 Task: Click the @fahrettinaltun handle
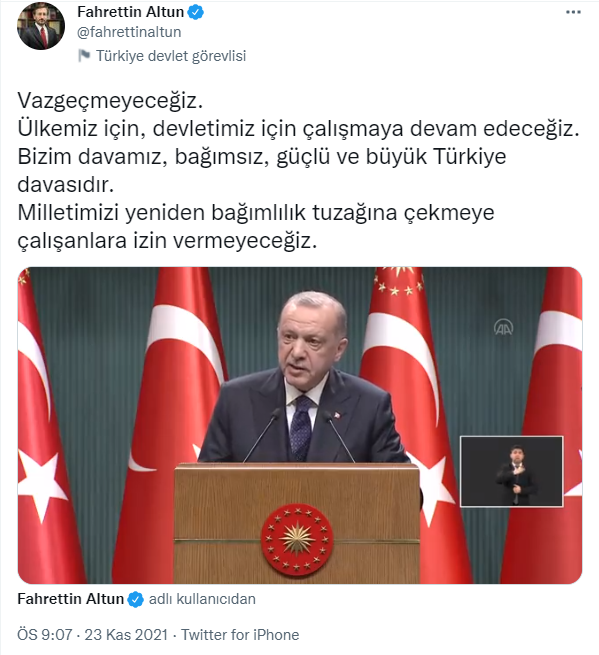click(129, 32)
